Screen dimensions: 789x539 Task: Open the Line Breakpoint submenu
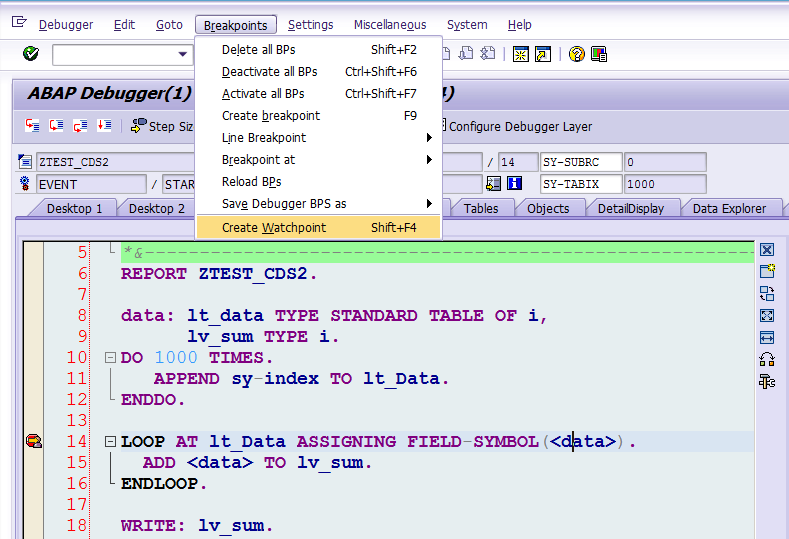click(319, 137)
